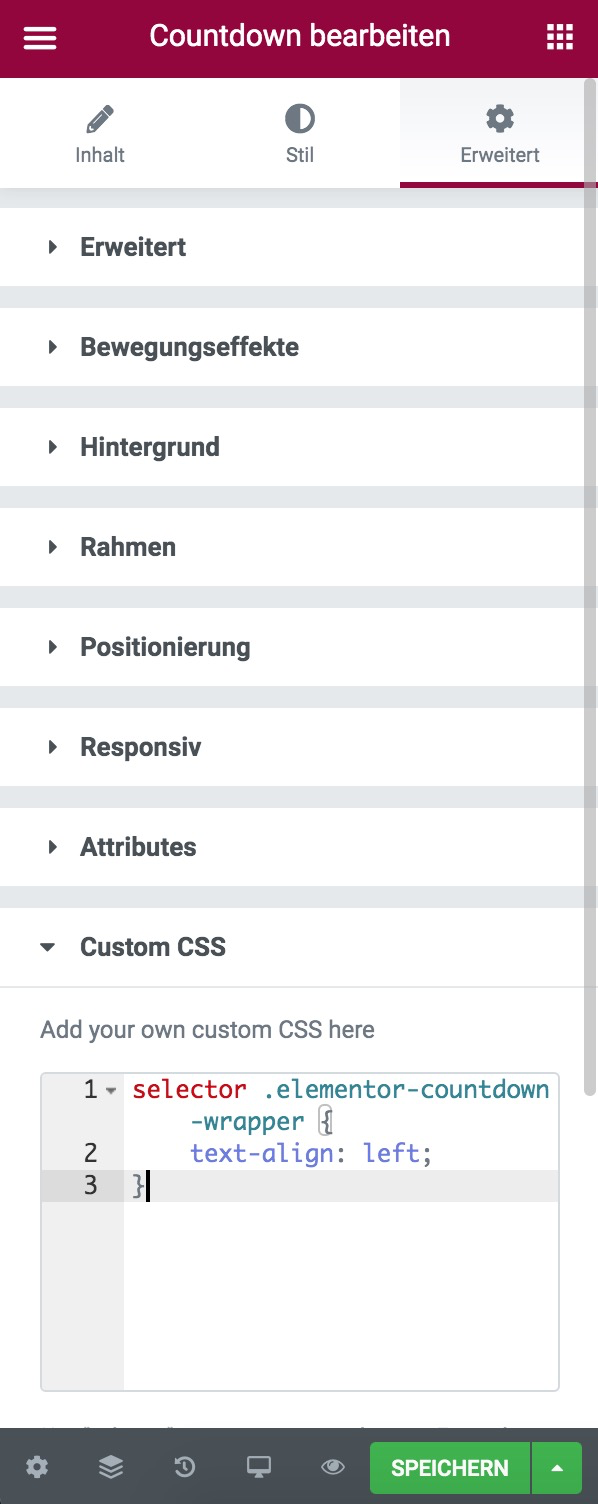Viewport: 598px width, 1504px height.
Task: Open the Navigator layers icon
Action: [110, 1467]
